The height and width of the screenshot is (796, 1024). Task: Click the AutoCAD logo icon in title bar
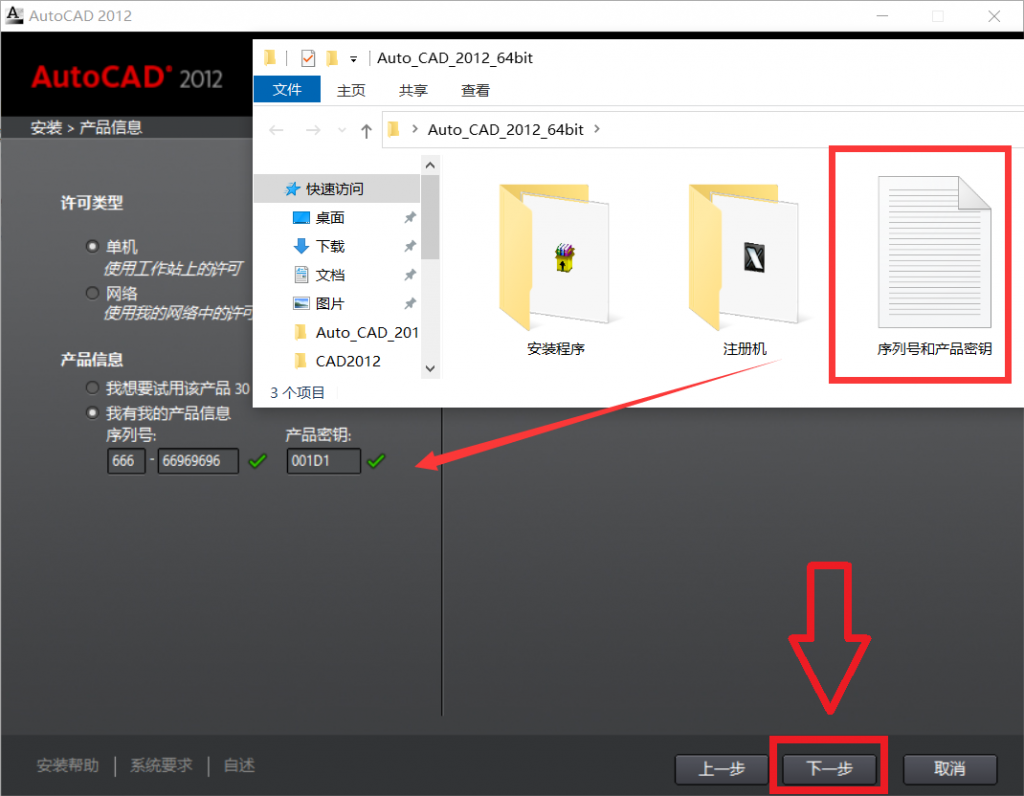(x=14, y=15)
